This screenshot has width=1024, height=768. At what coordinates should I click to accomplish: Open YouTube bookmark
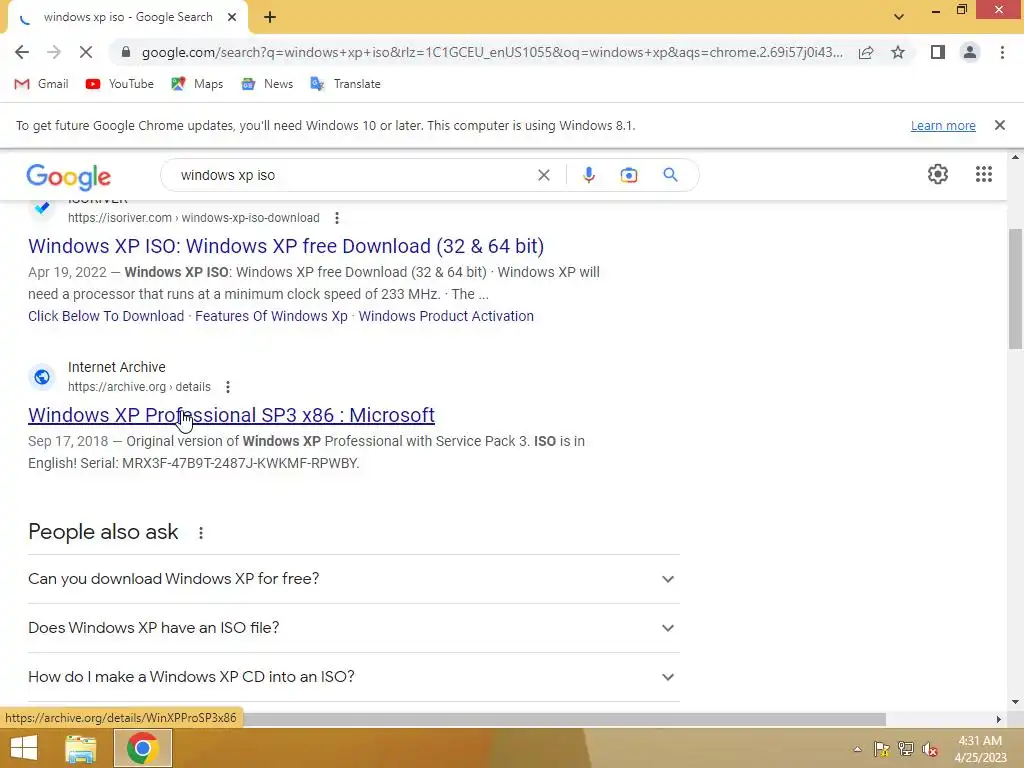coord(120,84)
